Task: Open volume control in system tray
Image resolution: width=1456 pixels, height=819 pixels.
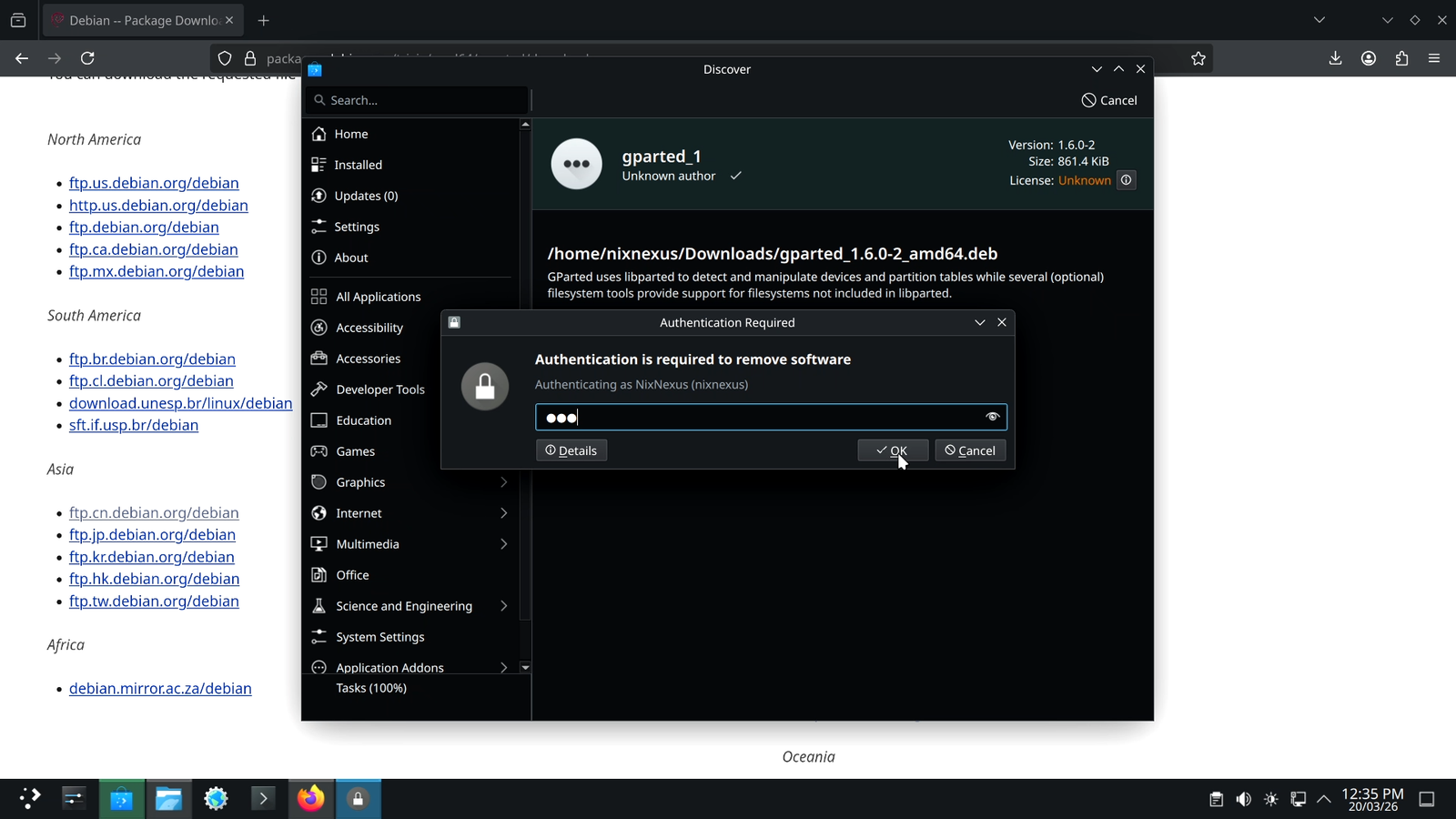Action: coord(1243,800)
